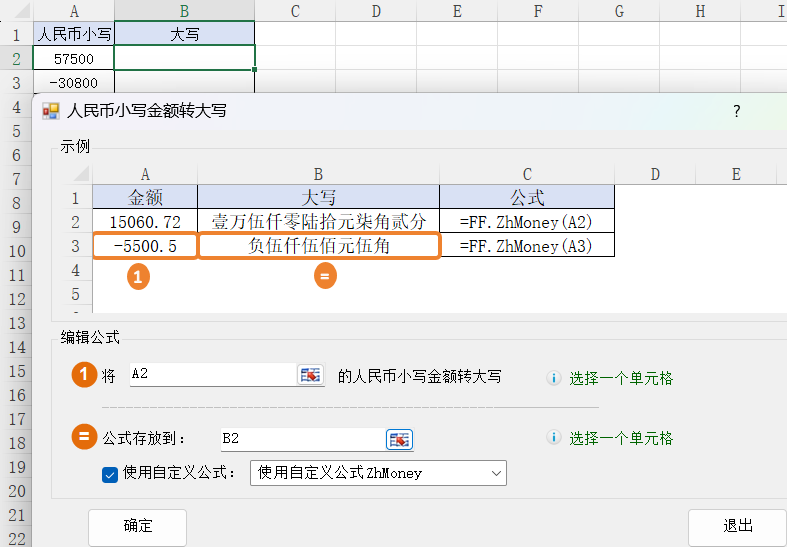Click header cell 大写 in B1
Image resolution: width=787 pixels, height=547 pixels.
[x=184, y=34]
